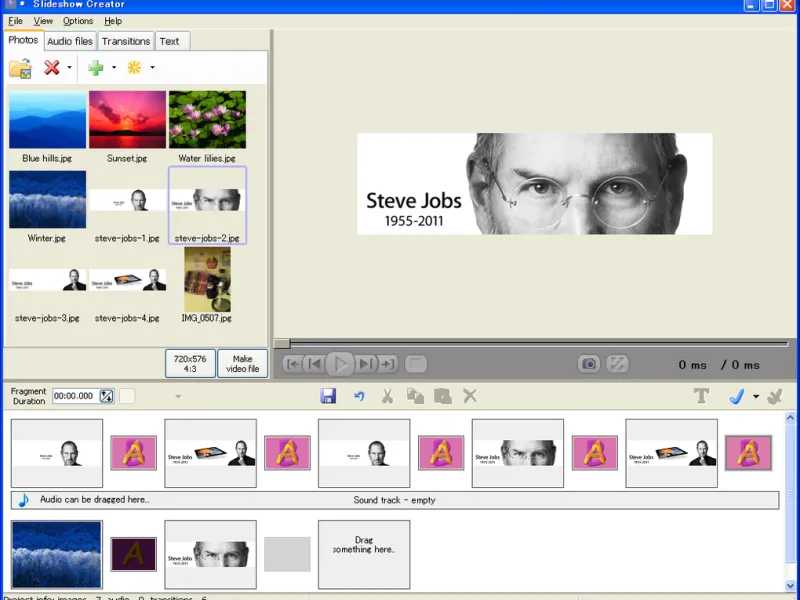Screen dimensions: 800x600
Task: Select the steve-jobs-3.jpg thumbnail
Action: click(x=47, y=280)
